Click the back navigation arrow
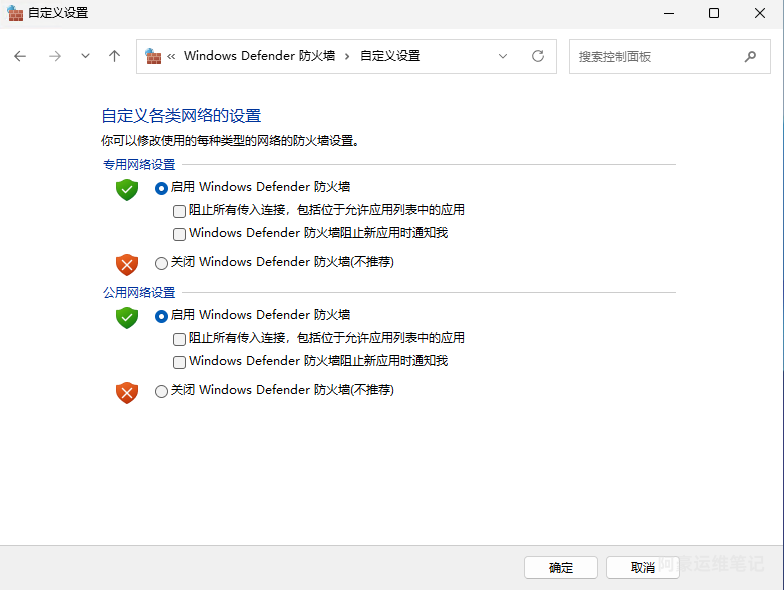The height and width of the screenshot is (590, 784). (20, 57)
